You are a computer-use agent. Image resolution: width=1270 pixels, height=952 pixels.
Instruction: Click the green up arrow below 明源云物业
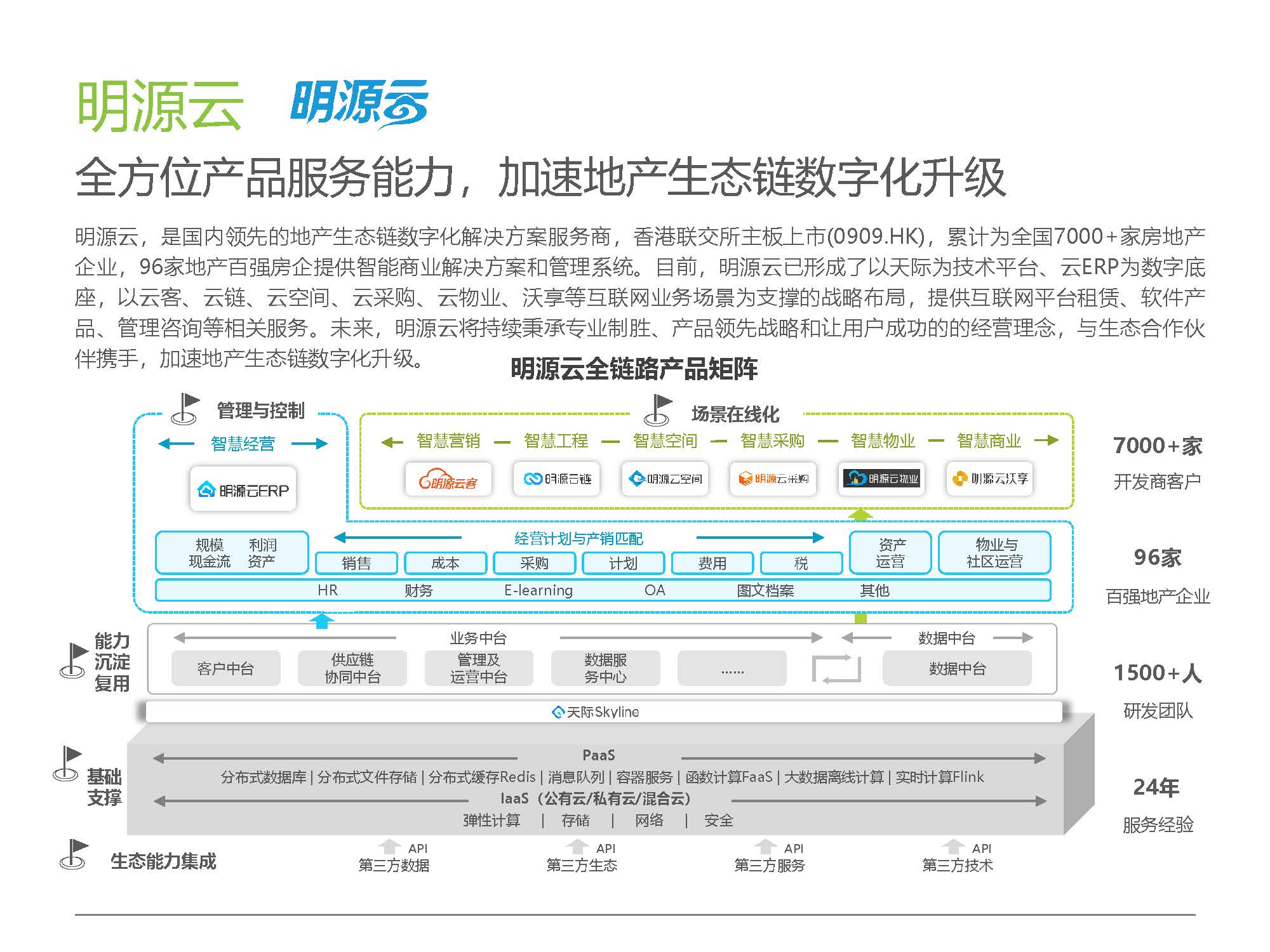(x=860, y=514)
